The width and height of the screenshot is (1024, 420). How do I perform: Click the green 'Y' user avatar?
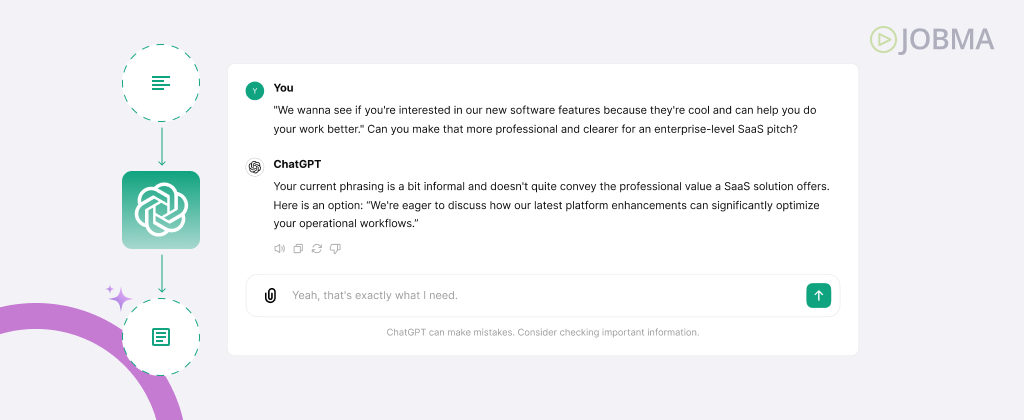pyautogui.click(x=255, y=91)
